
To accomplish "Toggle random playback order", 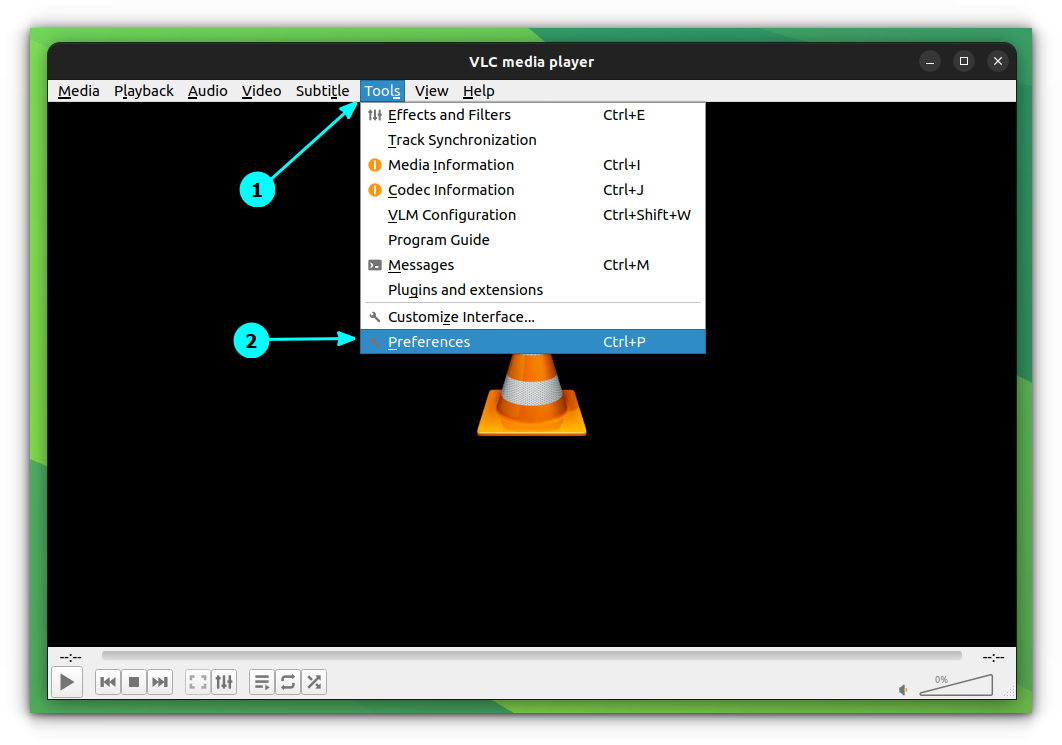I will (313, 681).
